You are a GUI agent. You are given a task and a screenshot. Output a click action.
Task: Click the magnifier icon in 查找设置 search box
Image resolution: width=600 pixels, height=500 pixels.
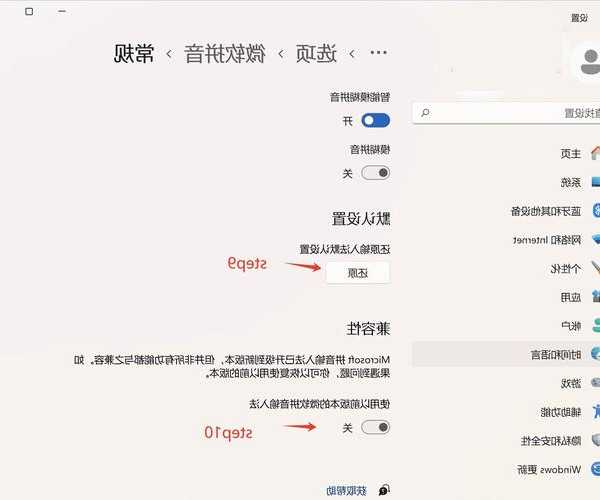coord(427,113)
